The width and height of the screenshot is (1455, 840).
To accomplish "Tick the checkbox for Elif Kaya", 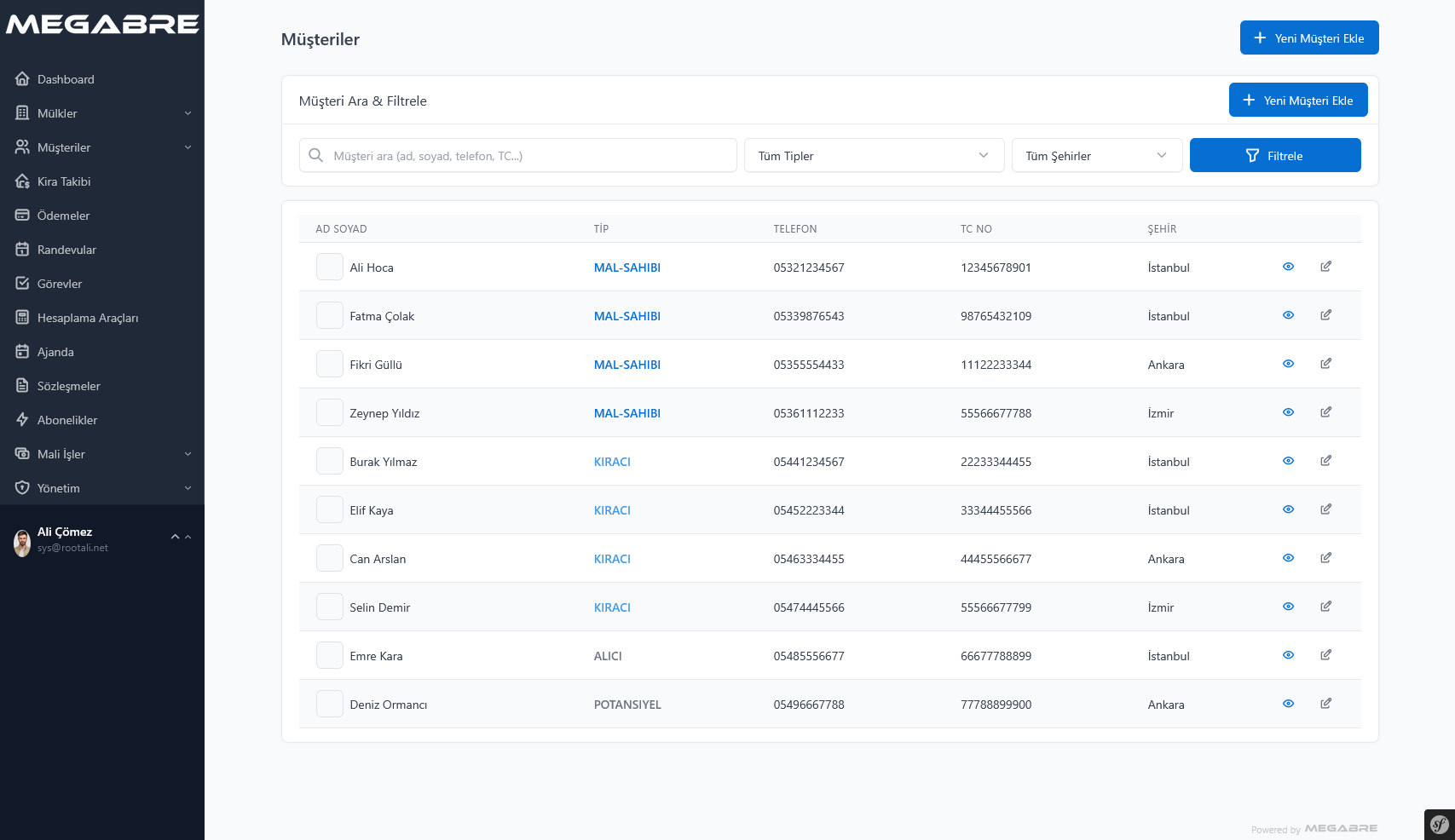I will pos(329,509).
